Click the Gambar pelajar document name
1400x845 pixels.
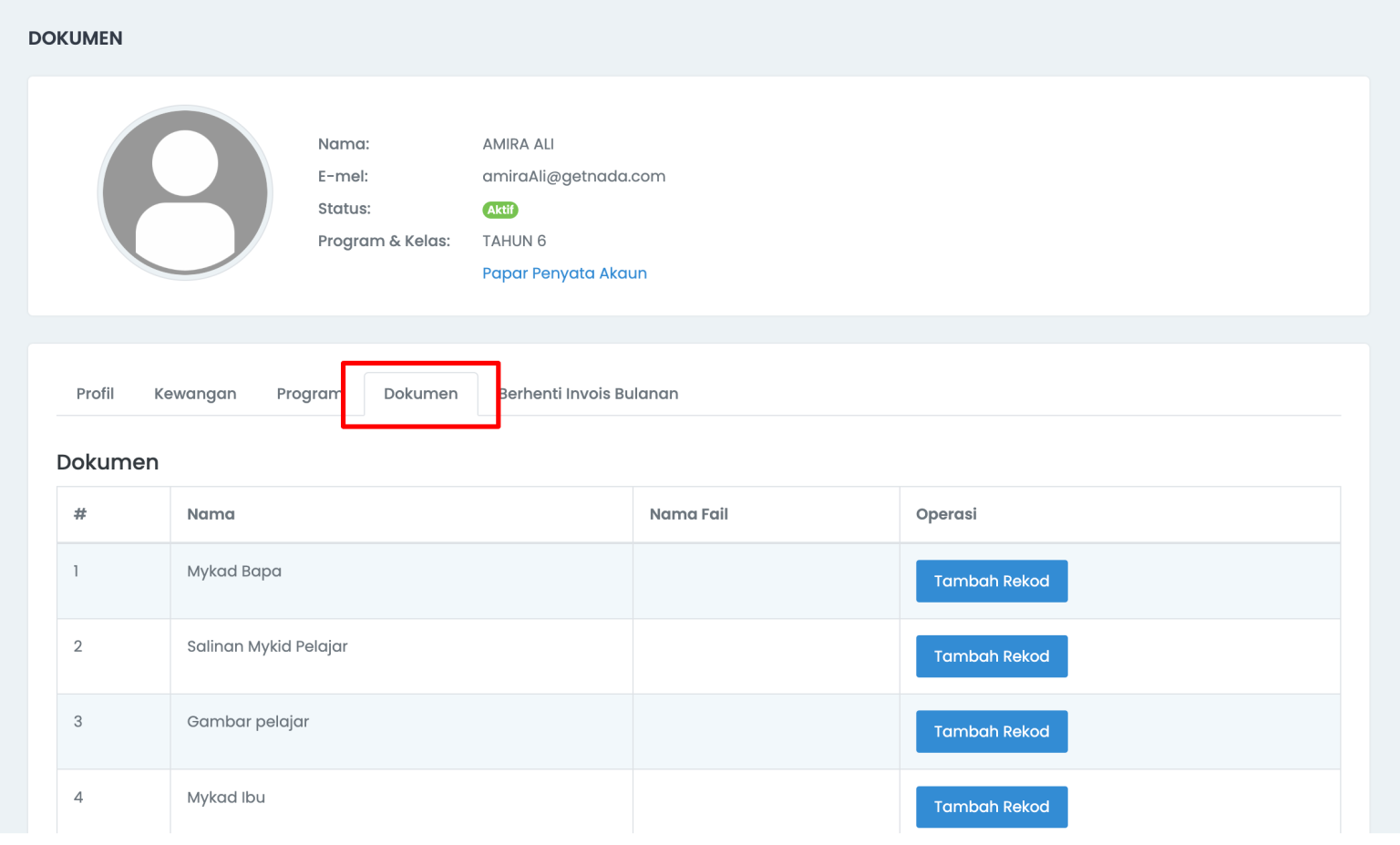pyautogui.click(x=248, y=722)
